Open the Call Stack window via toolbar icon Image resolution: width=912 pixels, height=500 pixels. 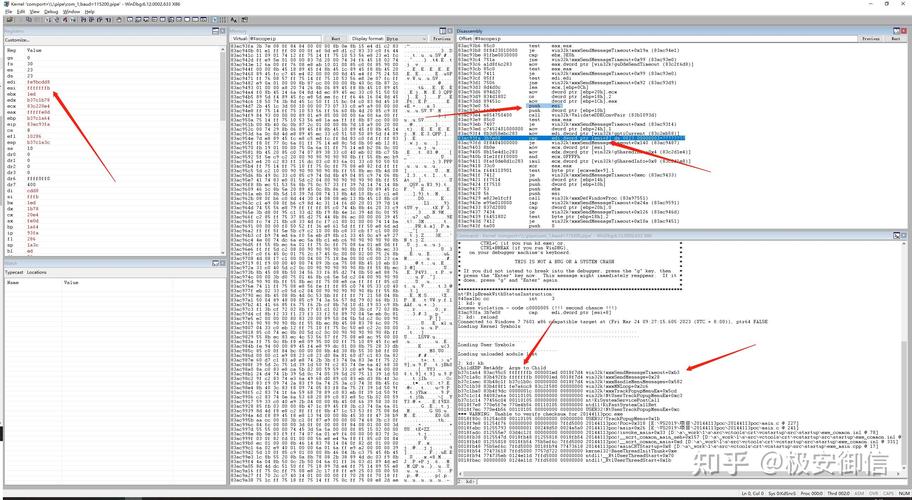pyautogui.click(x=170, y=20)
